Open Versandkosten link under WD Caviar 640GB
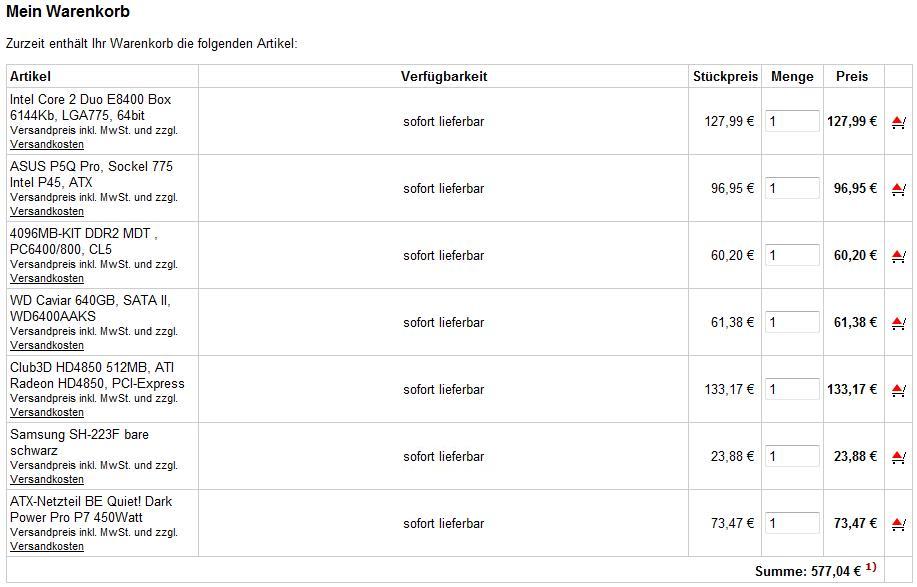This screenshot has width=917, height=587. [47, 345]
